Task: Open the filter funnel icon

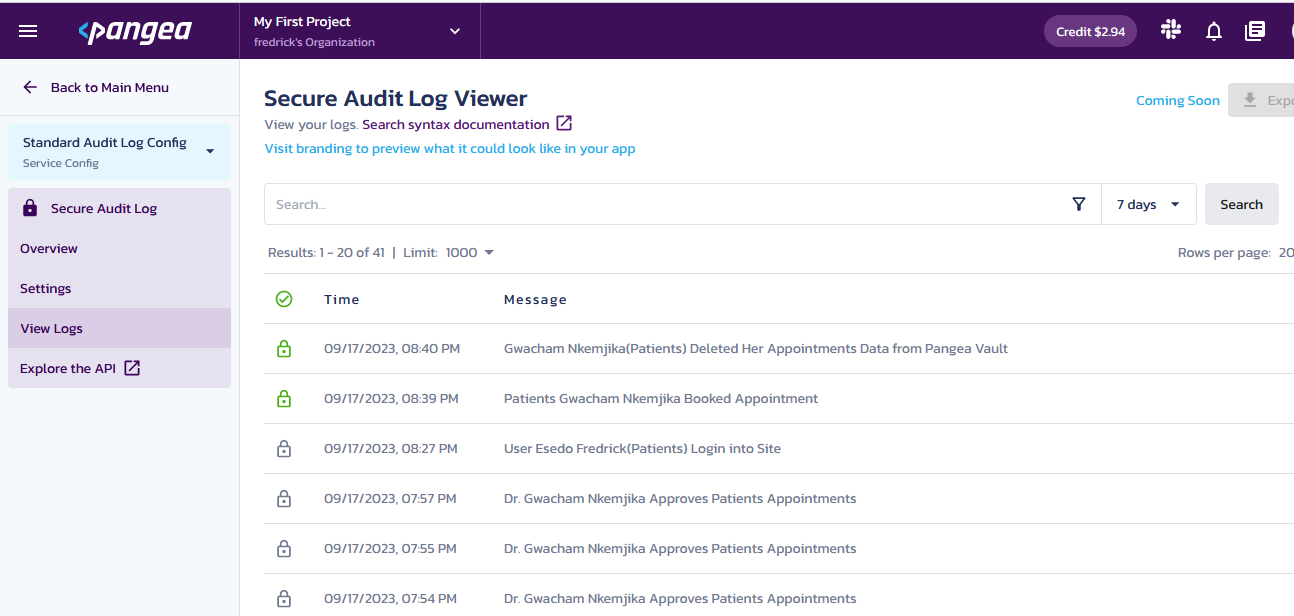Action: point(1079,204)
